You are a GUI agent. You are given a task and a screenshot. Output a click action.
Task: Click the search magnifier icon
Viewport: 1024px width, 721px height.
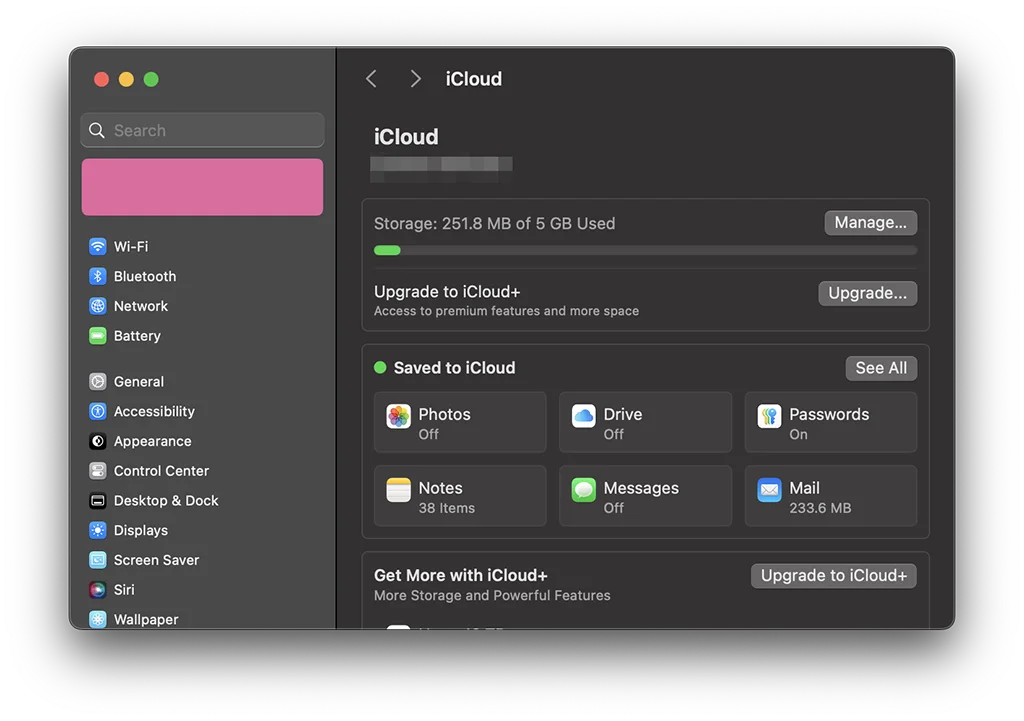[97, 130]
